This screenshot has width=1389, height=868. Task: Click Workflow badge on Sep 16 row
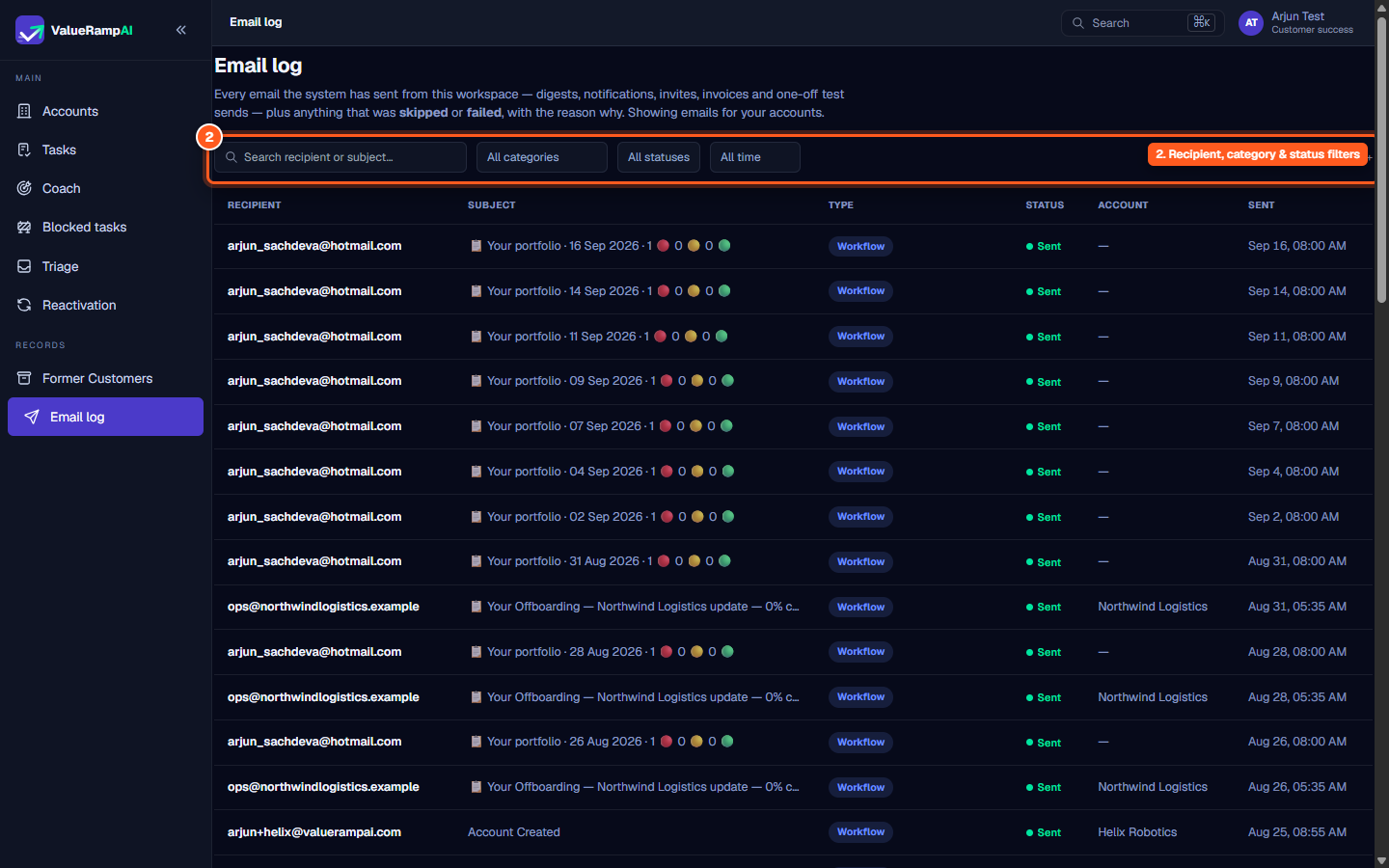[x=860, y=246]
